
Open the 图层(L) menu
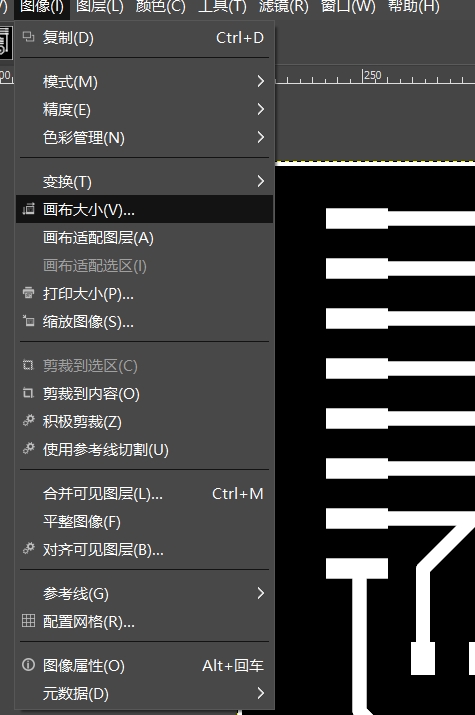(99, 7)
